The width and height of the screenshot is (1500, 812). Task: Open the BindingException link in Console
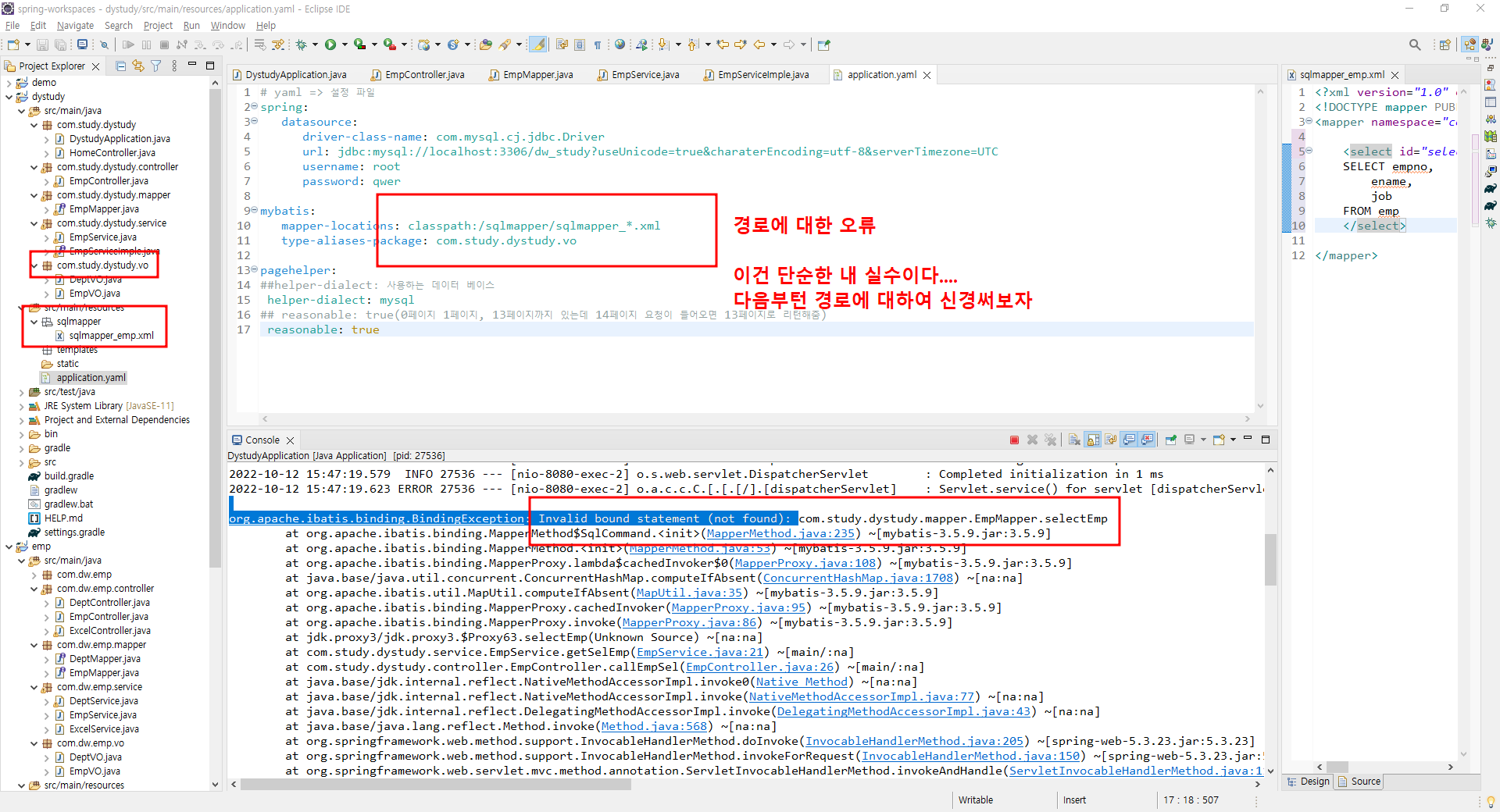[x=377, y=518]
